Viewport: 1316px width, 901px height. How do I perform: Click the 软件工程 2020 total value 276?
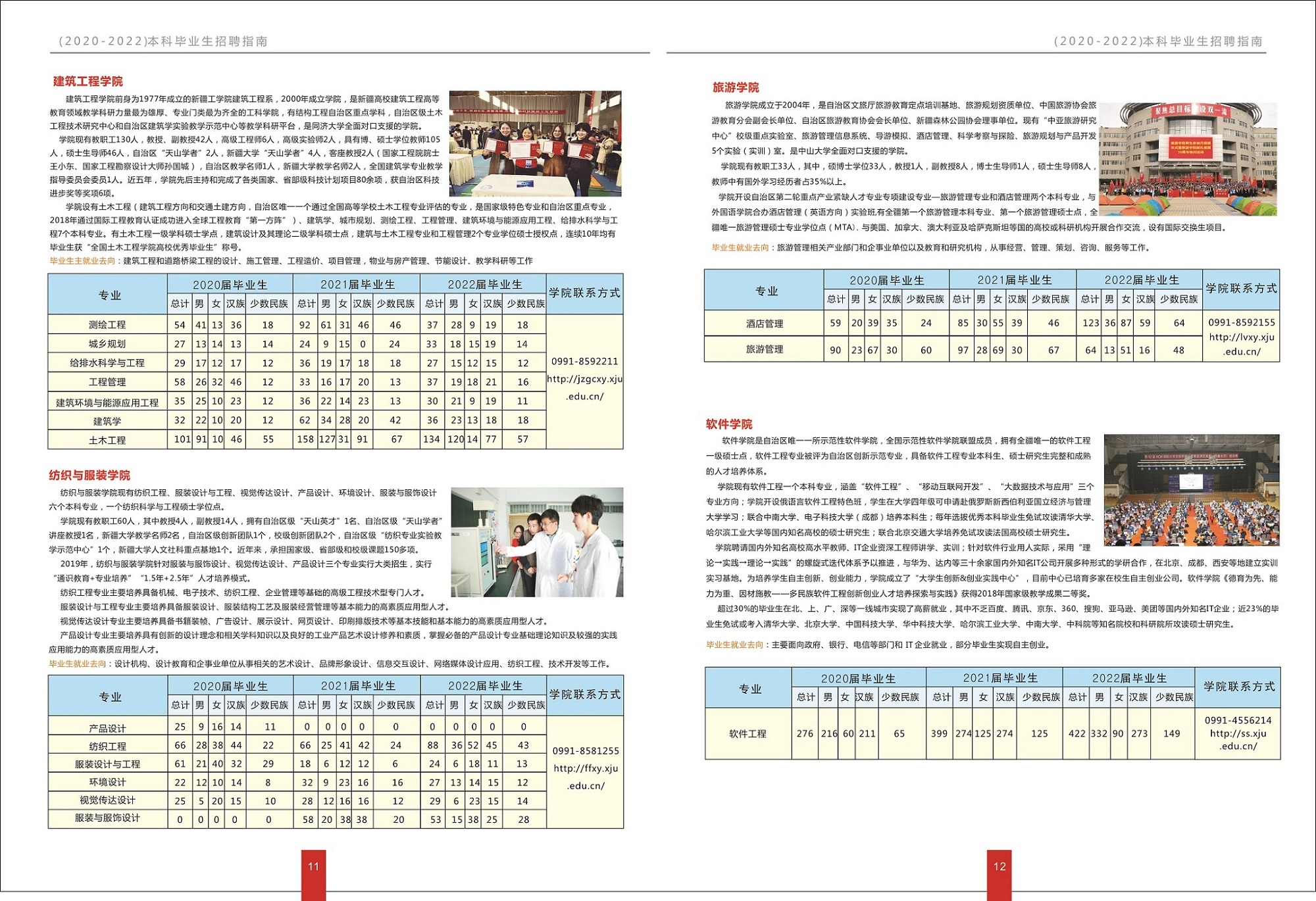coord(805,734)
